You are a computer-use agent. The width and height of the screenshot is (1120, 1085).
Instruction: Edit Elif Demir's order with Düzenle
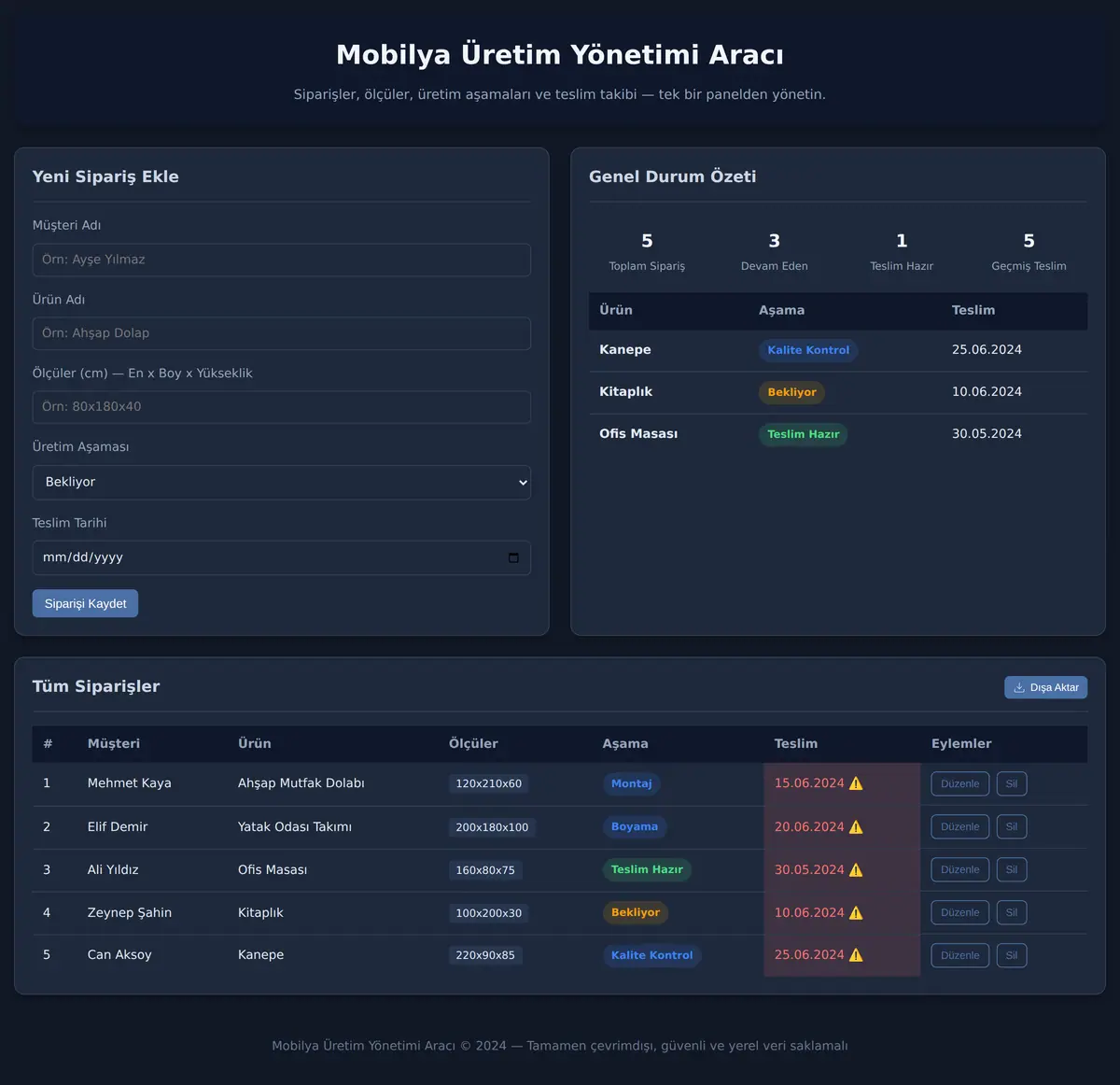(x=959, y=826)
